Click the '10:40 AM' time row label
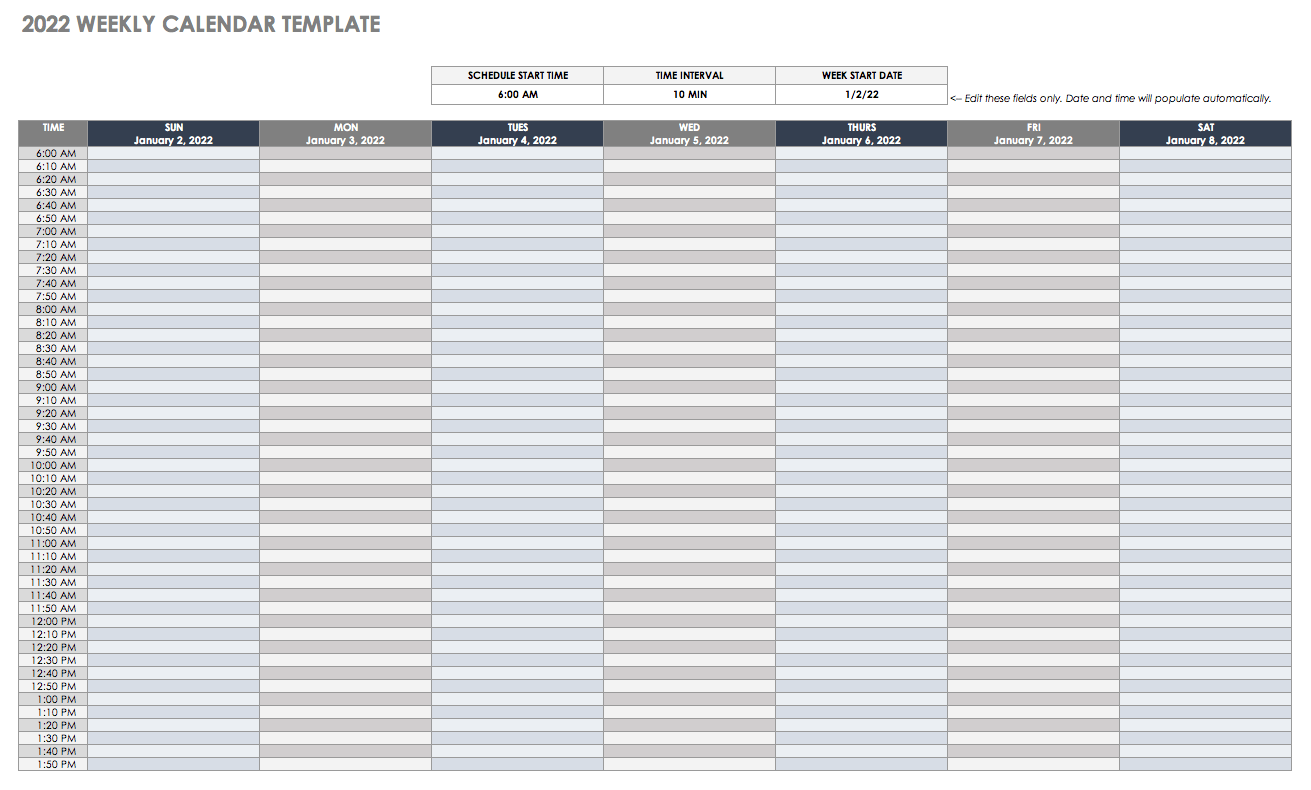This screenshot has width=1311, height=790. (53, 517)
